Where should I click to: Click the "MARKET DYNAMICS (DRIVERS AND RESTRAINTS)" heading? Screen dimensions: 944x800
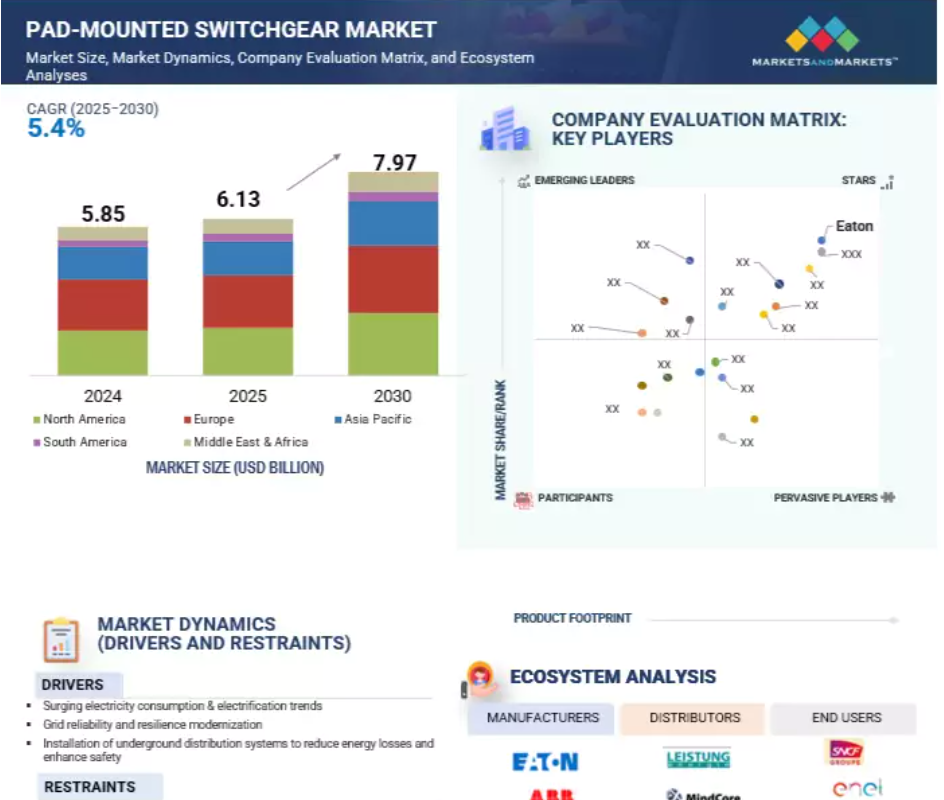coord(224,634)
